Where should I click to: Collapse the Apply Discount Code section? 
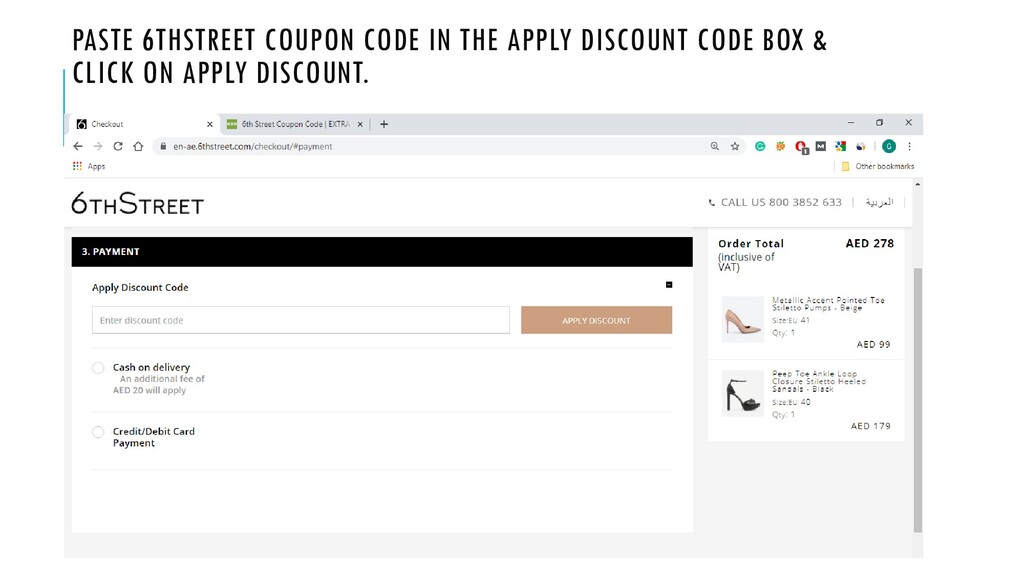[669, 285]
